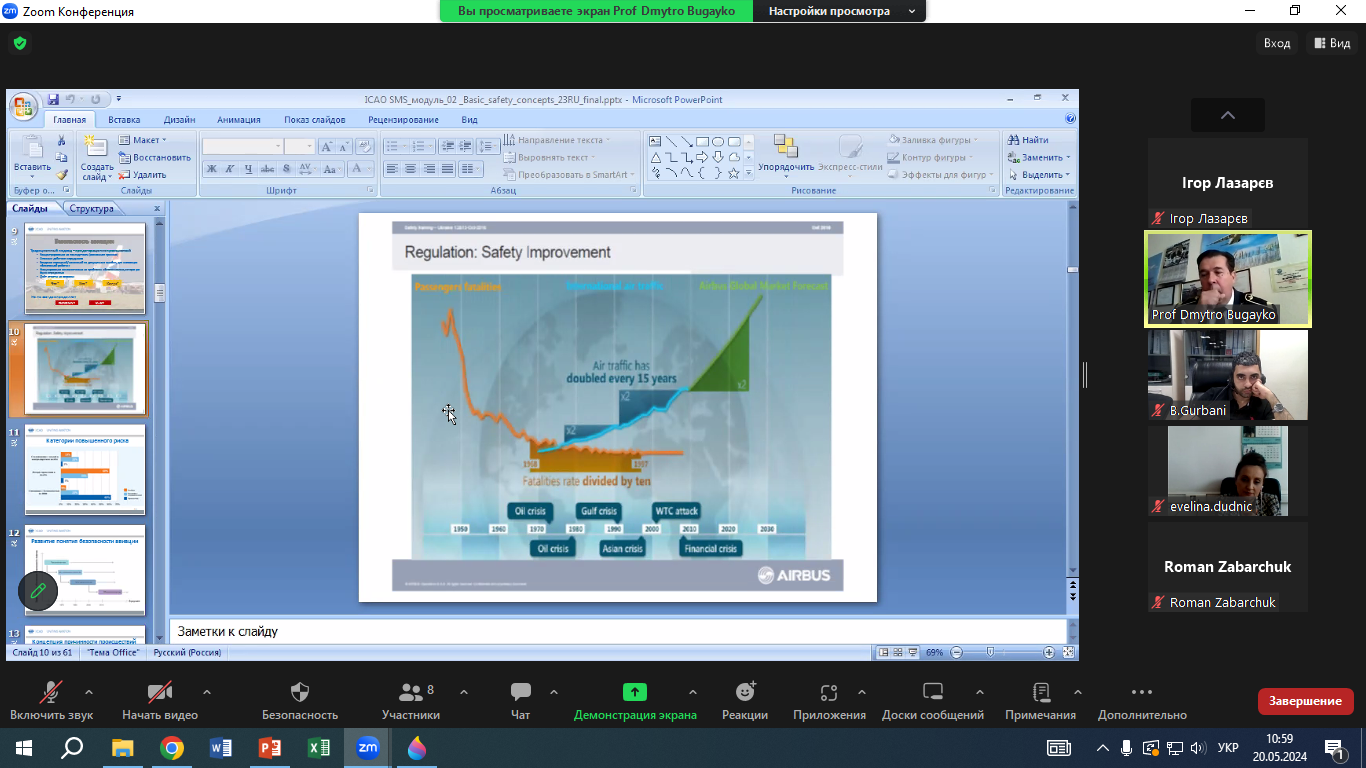Click the Вход button at top right
Screen dimensions: 1366x768
tap(1277, 43)
